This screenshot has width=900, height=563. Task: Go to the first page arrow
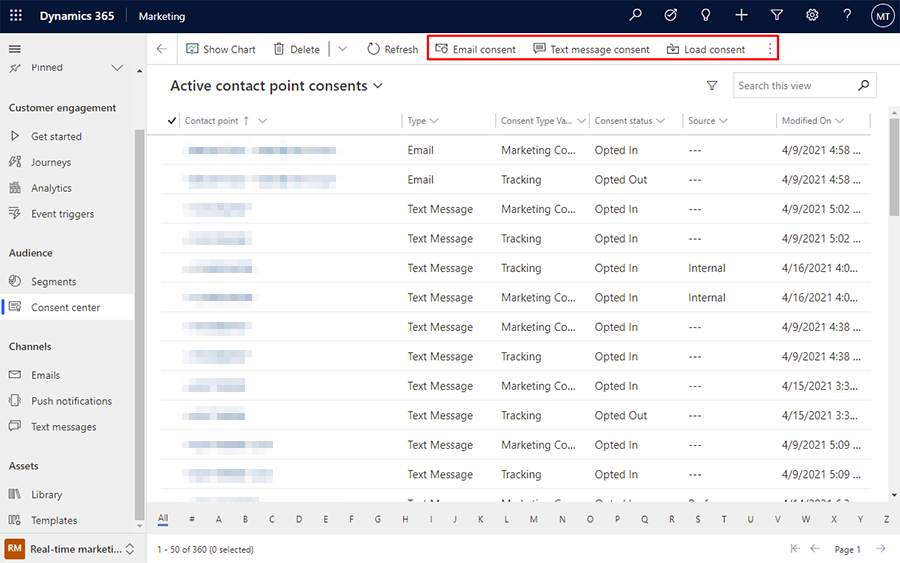pyautogui.click(x=795, y=549)
